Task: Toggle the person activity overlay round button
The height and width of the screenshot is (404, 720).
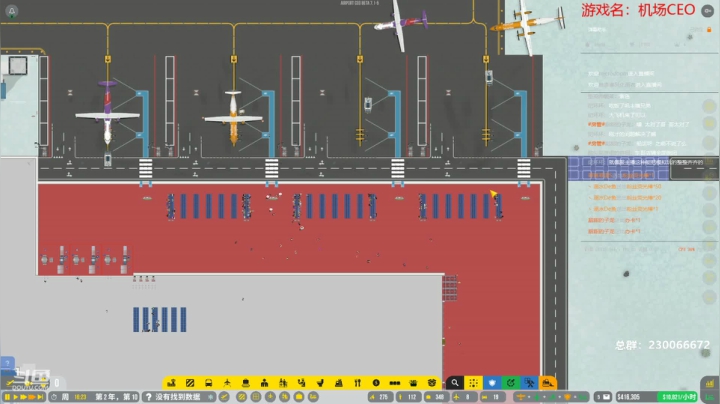Action: click(x=285, y=397)
